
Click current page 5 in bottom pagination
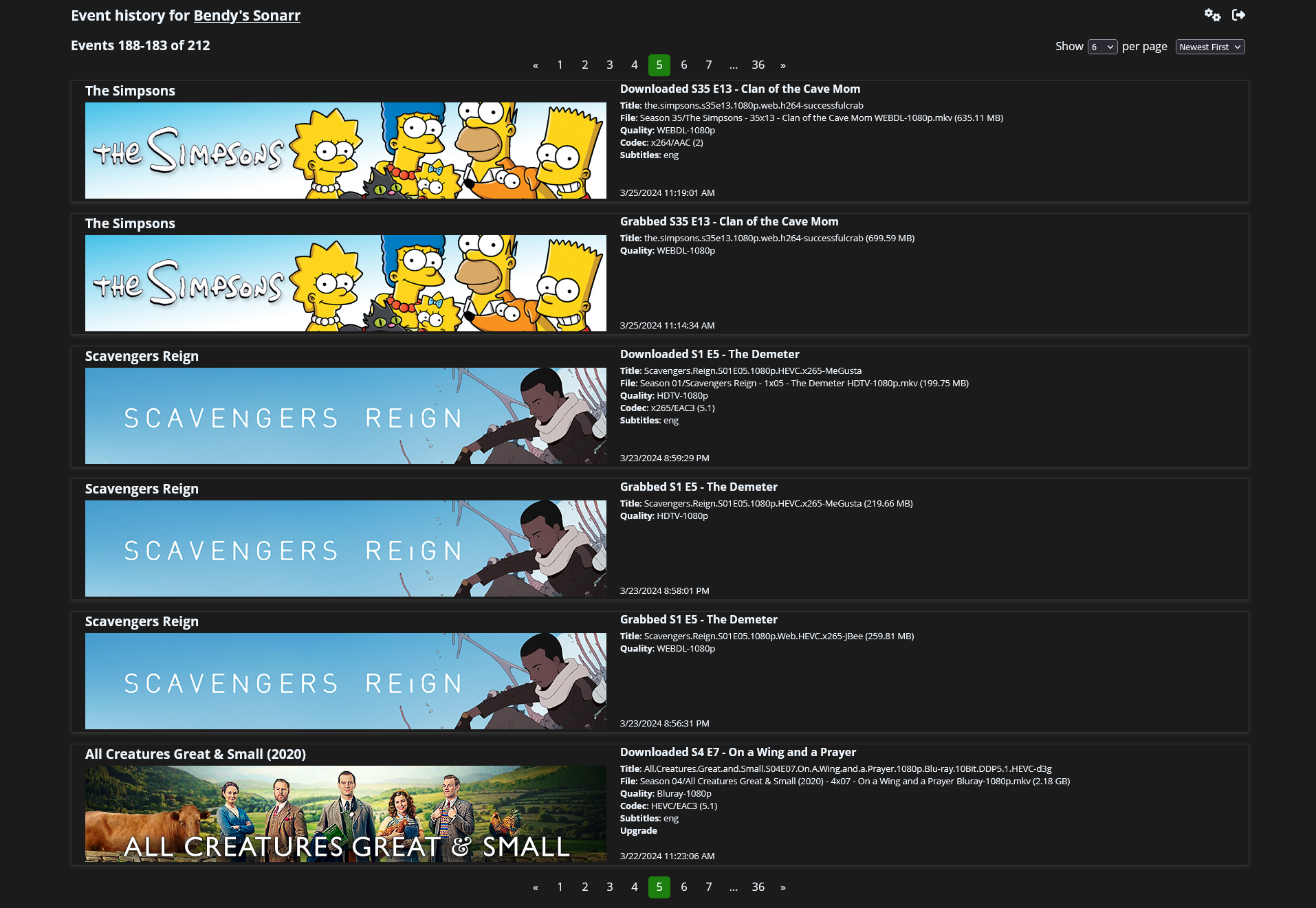pos(659,887)
